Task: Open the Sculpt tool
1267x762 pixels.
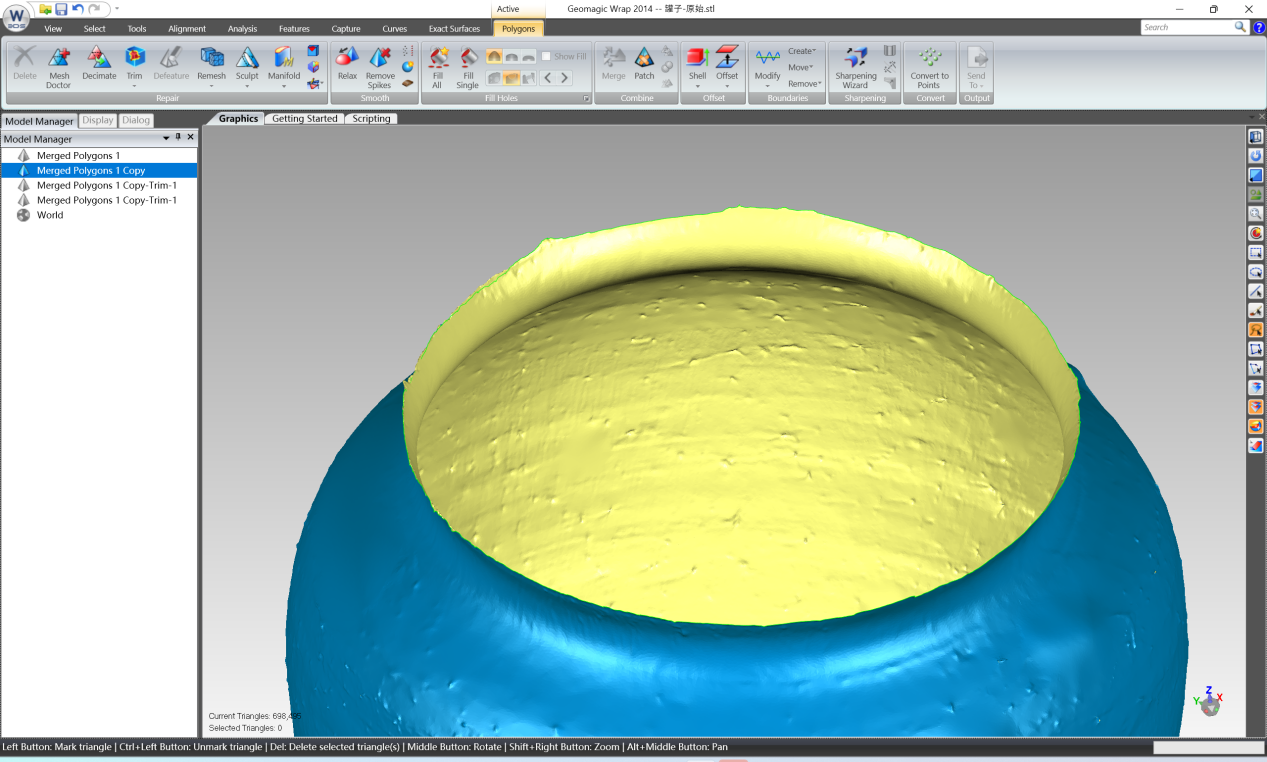Action: click(246, 67)
